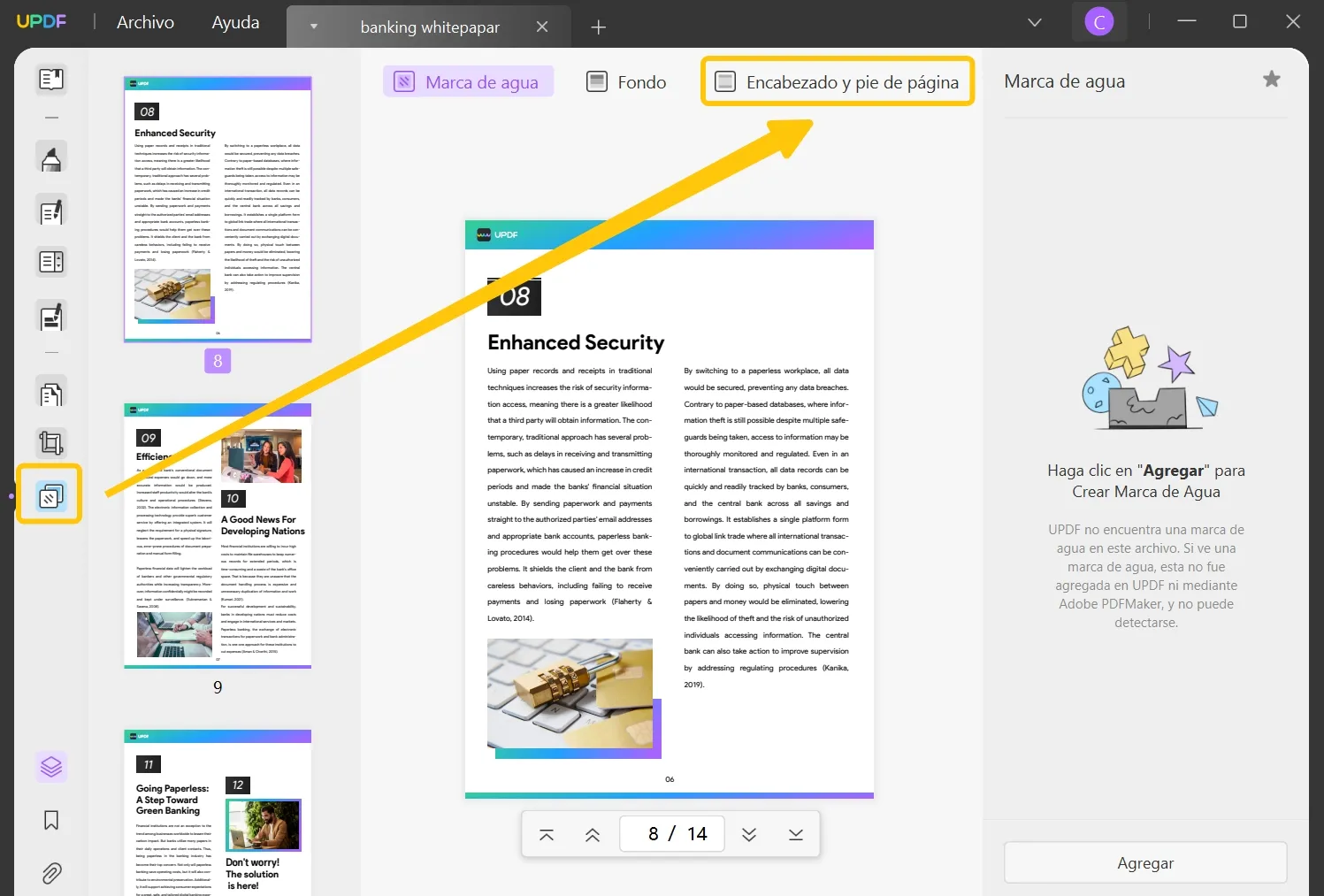Open the Fill and Sign tool
1324x896 pixels.
pos(51,316)
